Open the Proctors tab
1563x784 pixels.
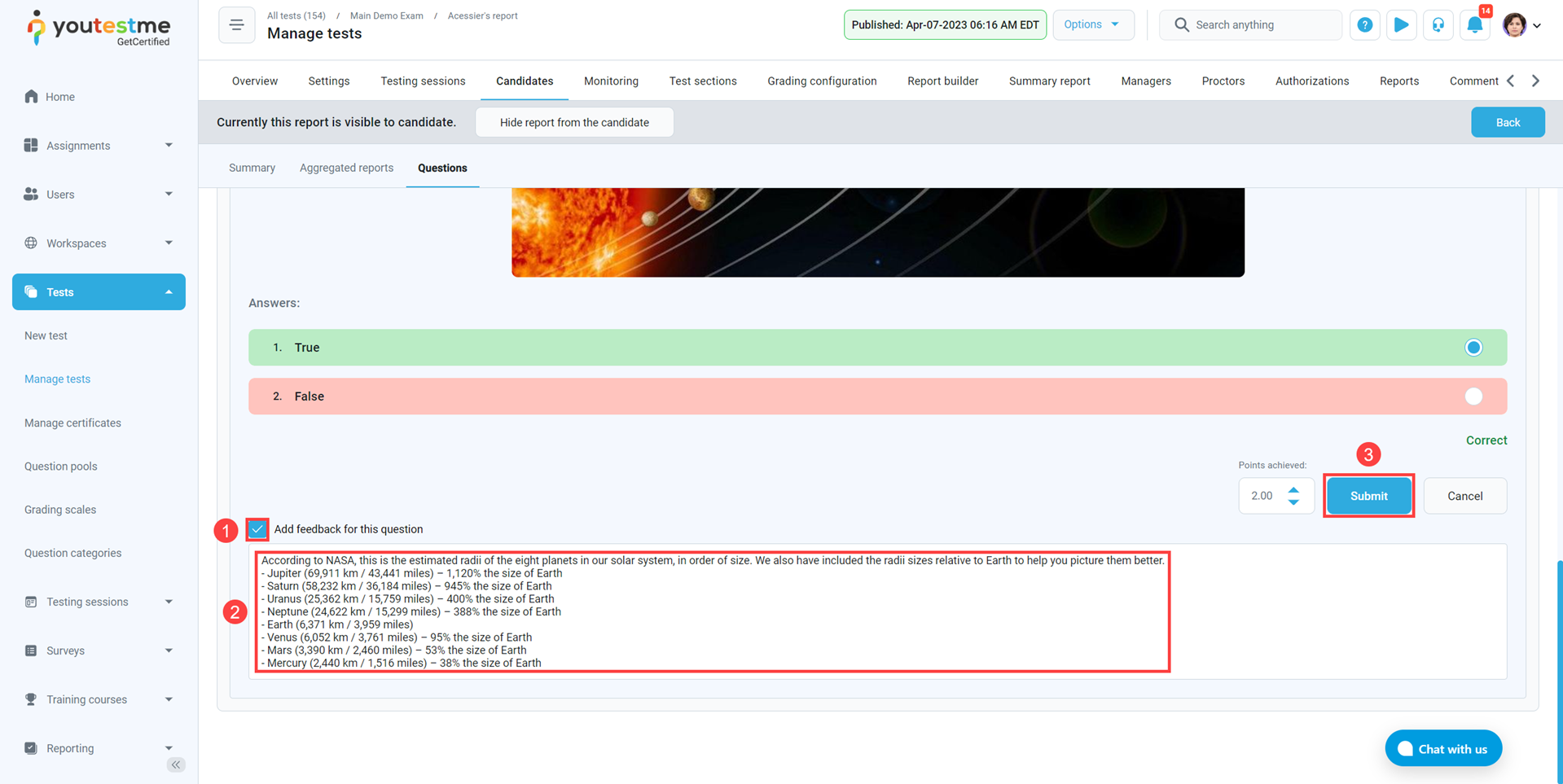[x=1223, y=81]
